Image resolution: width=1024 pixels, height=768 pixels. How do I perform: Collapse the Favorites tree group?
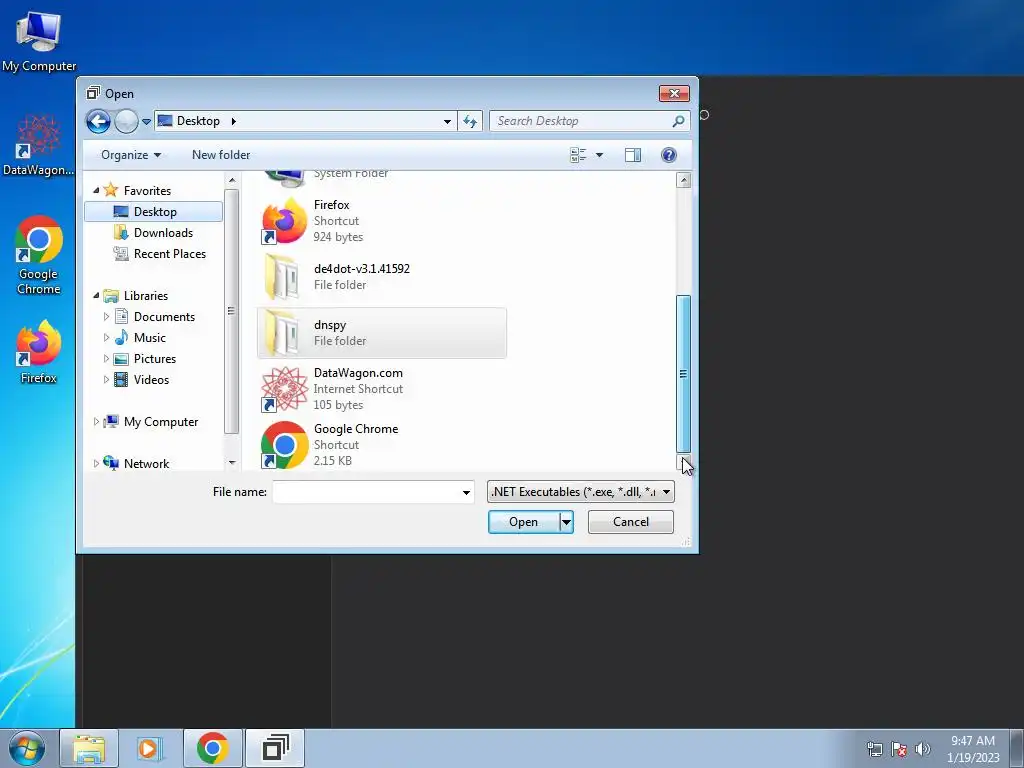pos(96,190)
